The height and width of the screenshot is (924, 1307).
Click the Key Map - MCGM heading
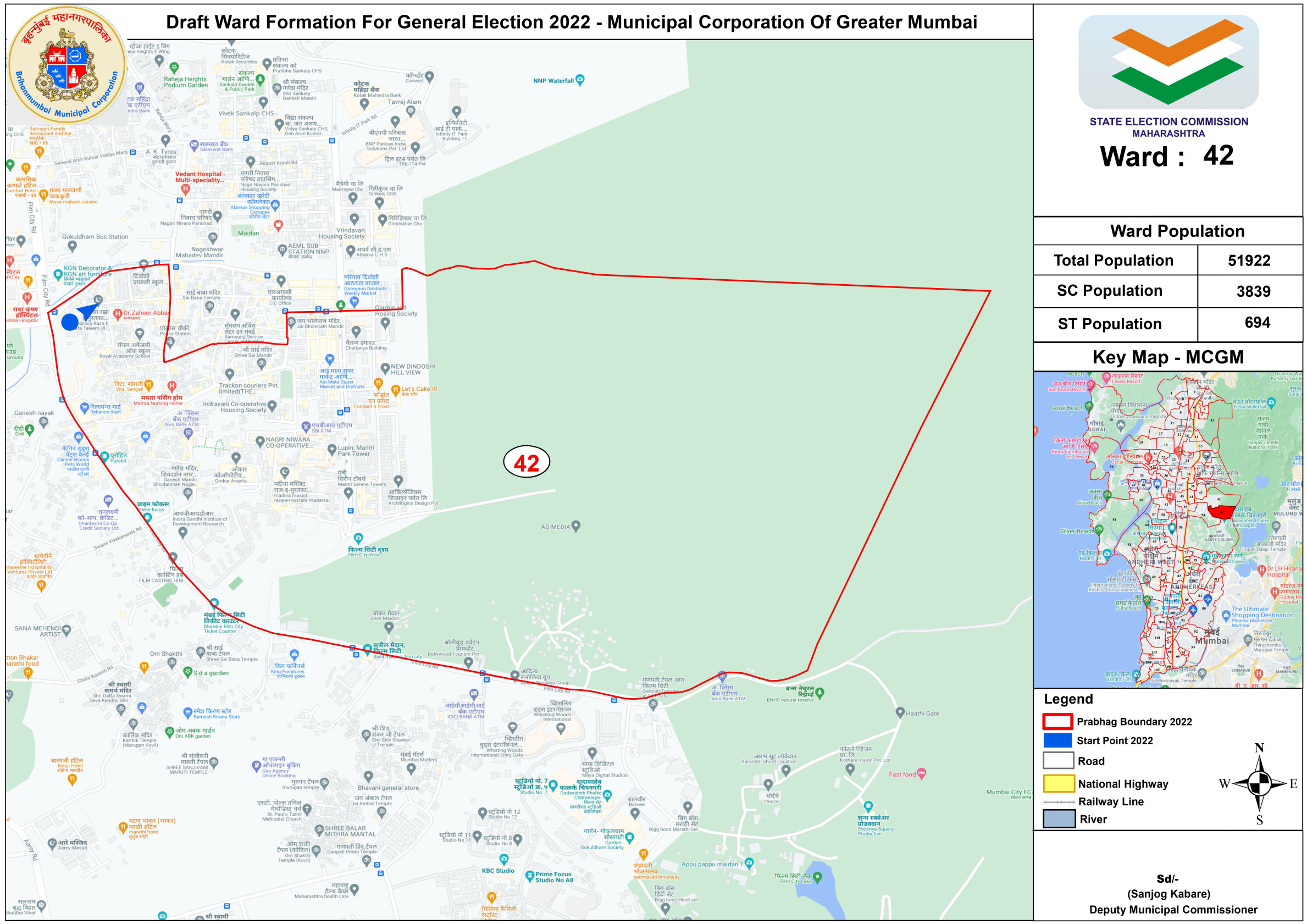click(x=1167, y=357)
